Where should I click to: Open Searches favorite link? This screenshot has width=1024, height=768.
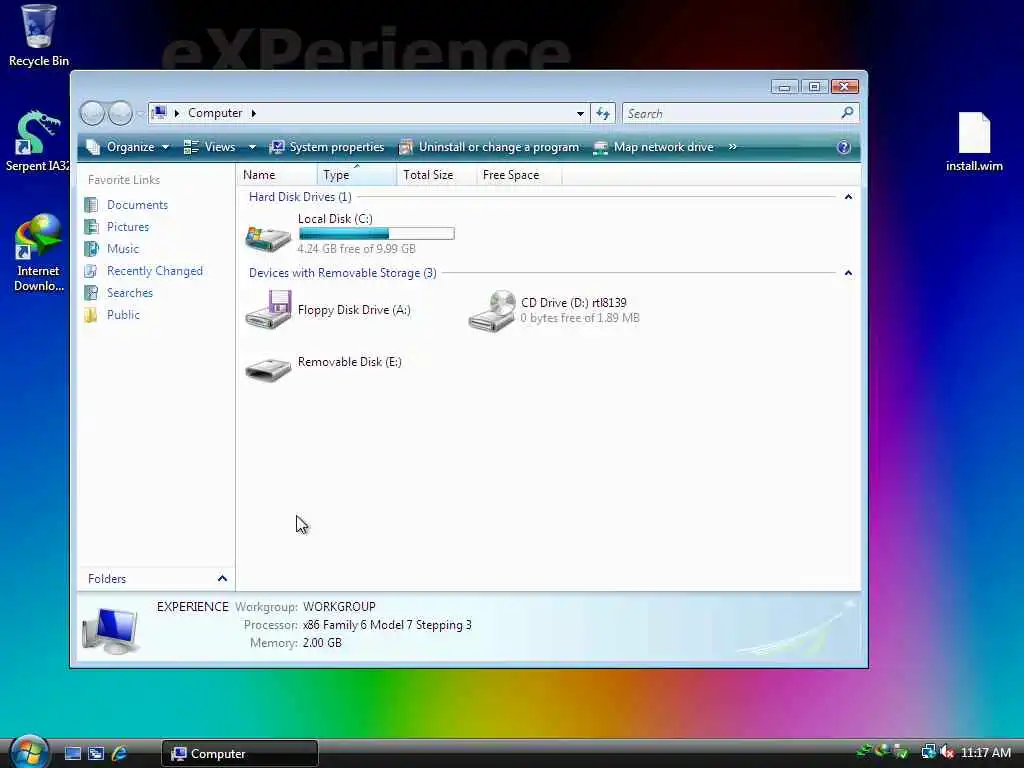[130, 293]
